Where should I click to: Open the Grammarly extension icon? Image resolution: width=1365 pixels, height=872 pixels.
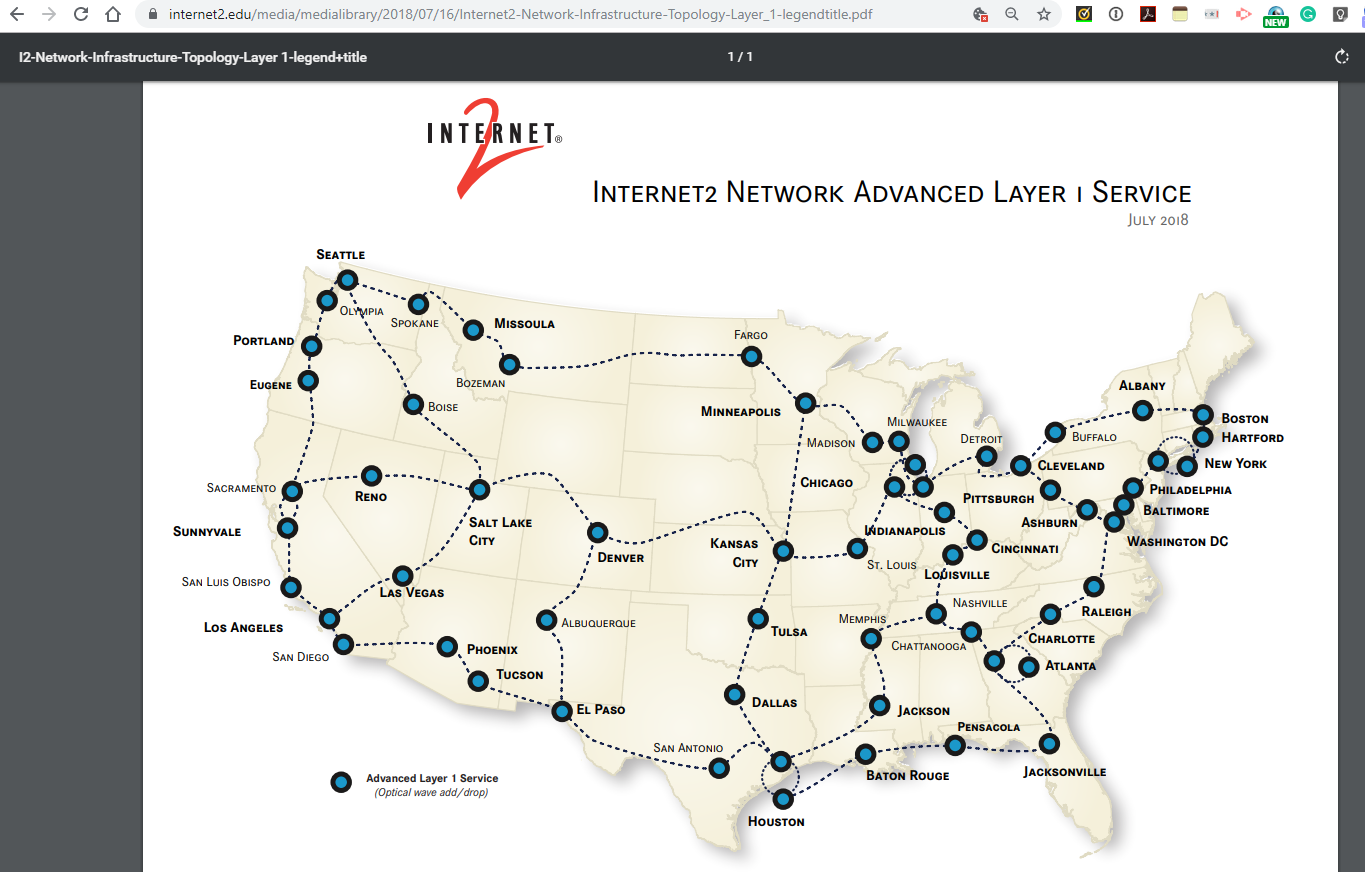pyautogui.click(x=1308, y=15)
